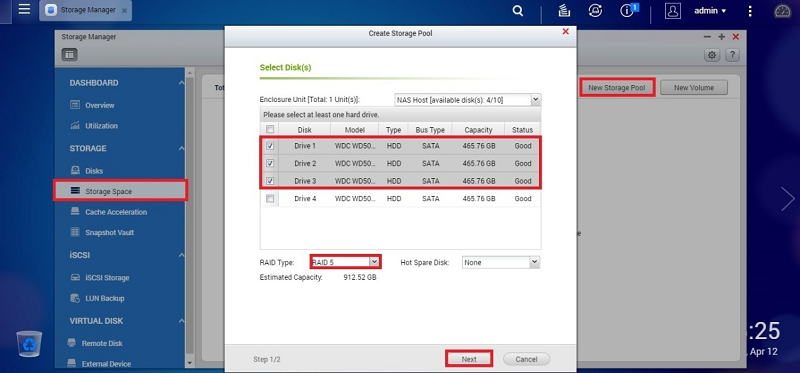The image size is (800, 373).
Task: Click the search magnifier icon
Action: click(518, 11)
